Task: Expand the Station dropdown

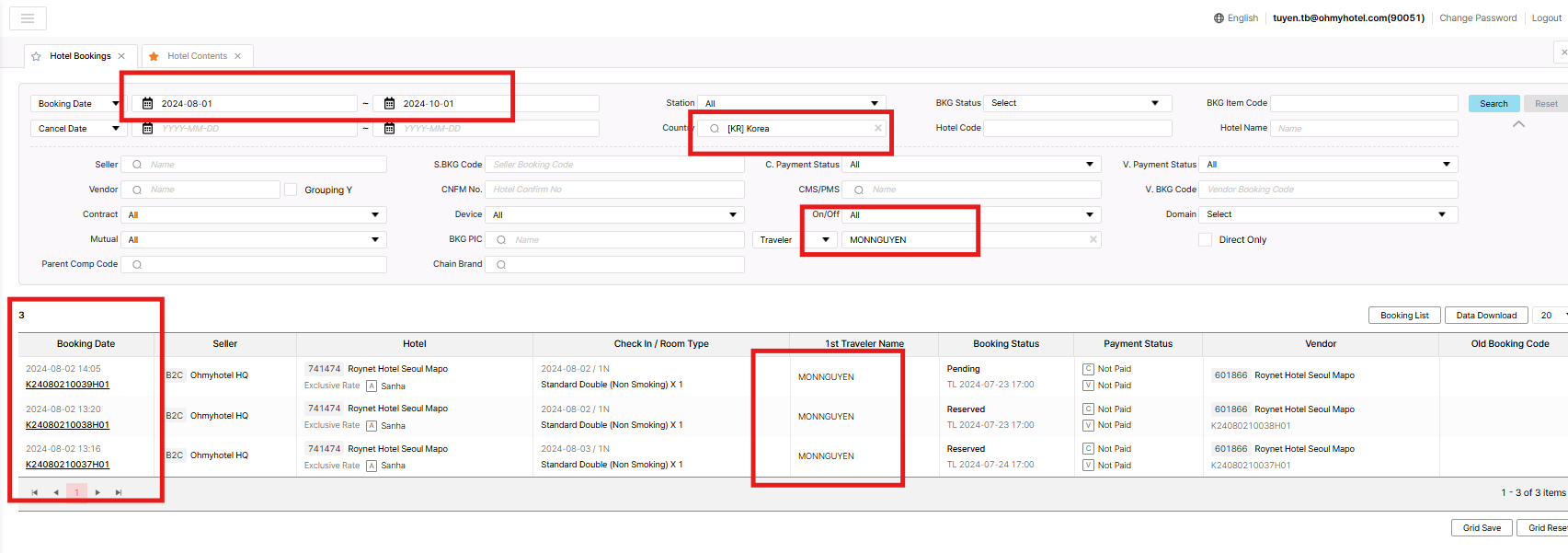Action: click(791, 103)
